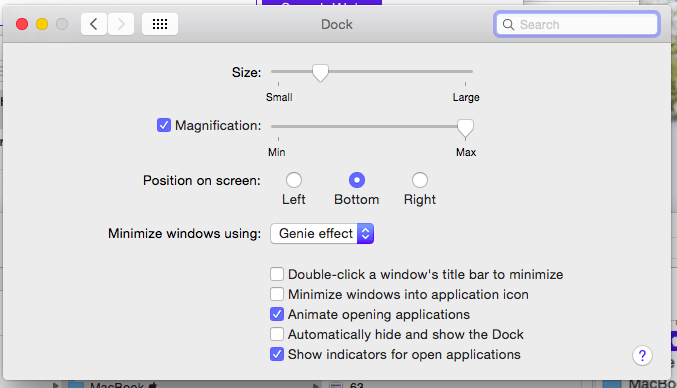Enable double-click title bar to minimize

(277, 274)
